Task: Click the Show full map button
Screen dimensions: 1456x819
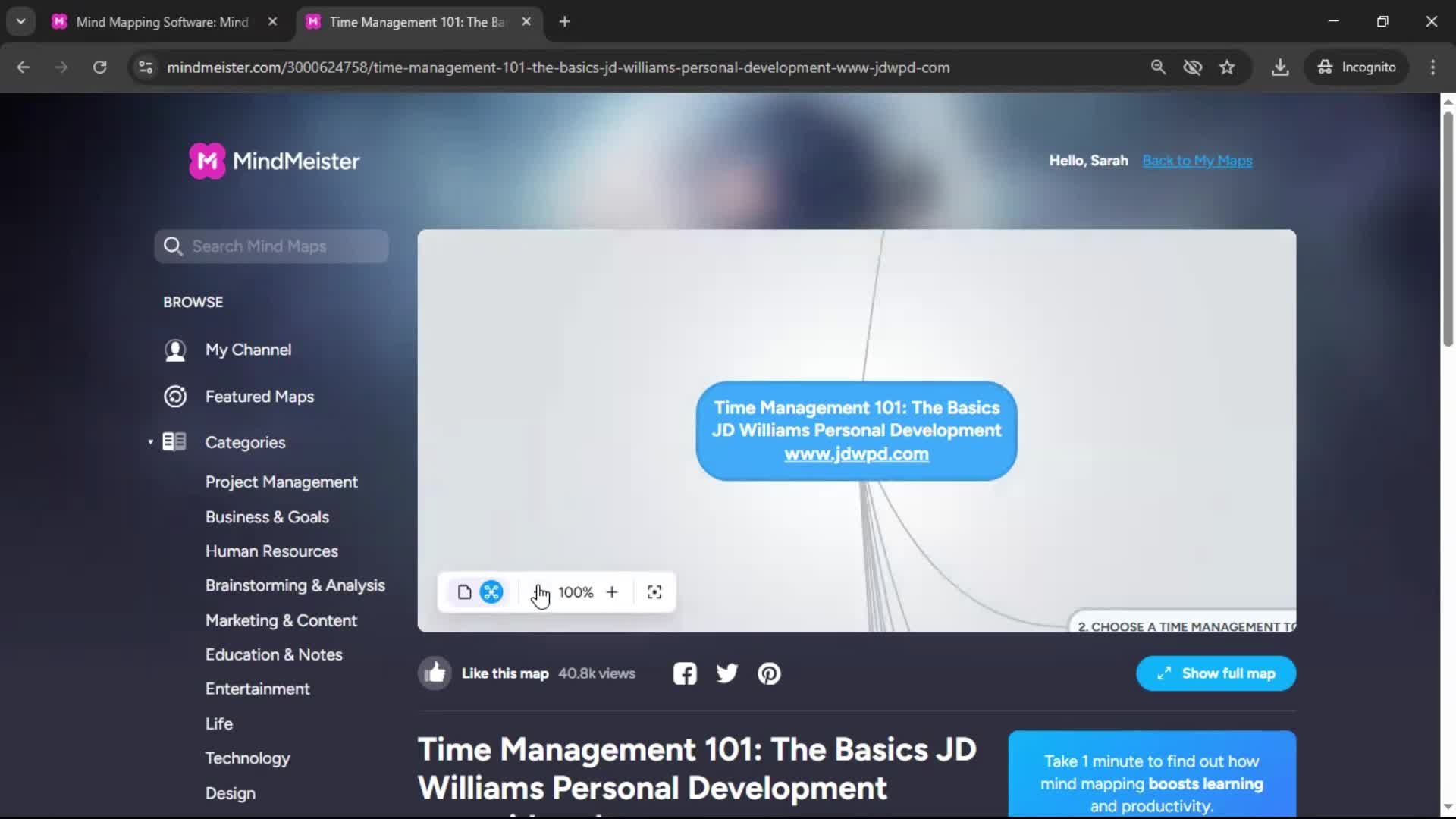Action: pos(1216,673)
